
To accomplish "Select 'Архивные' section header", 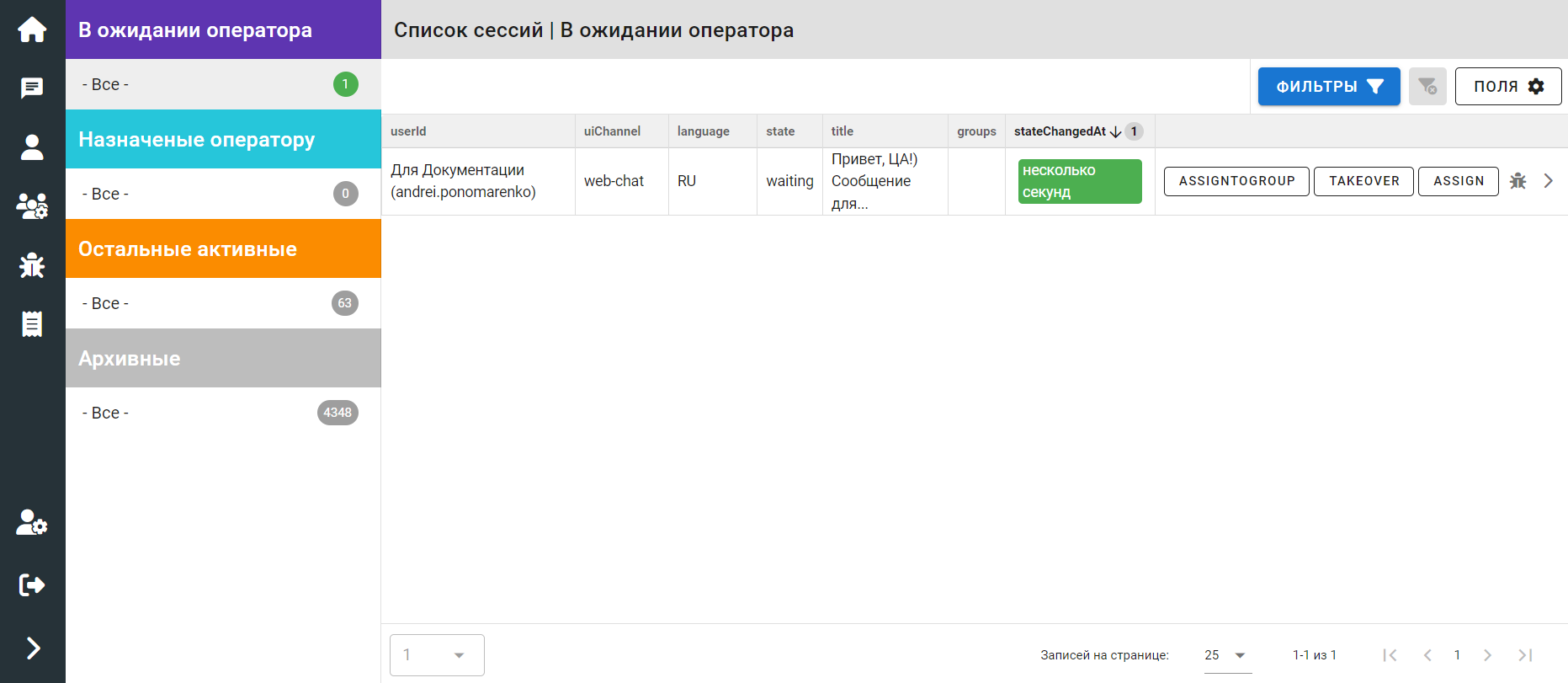I will click(223, 358).
